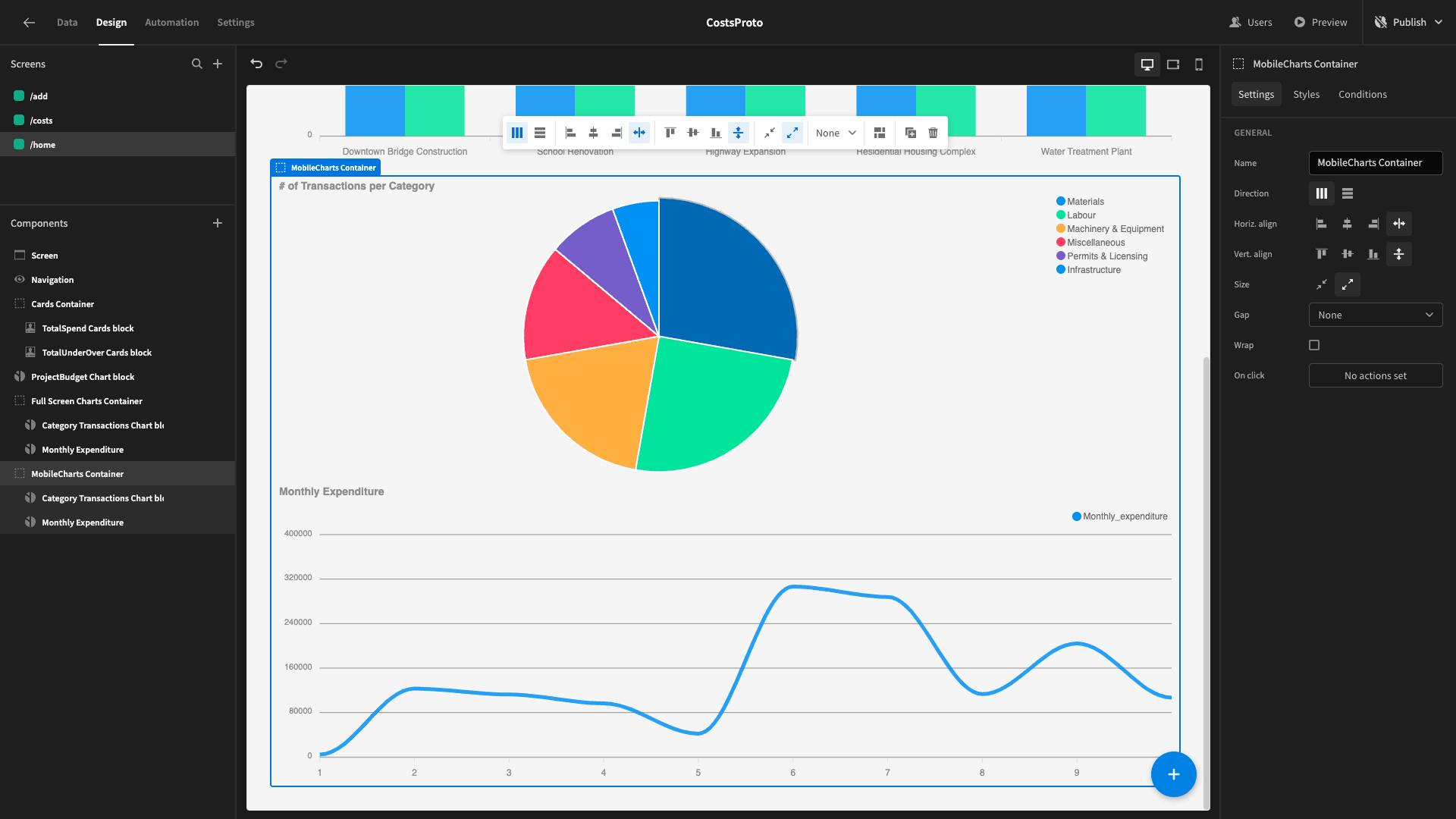Click the blue floating add button
The image size is (1456, 819).
click(1174, 774)
